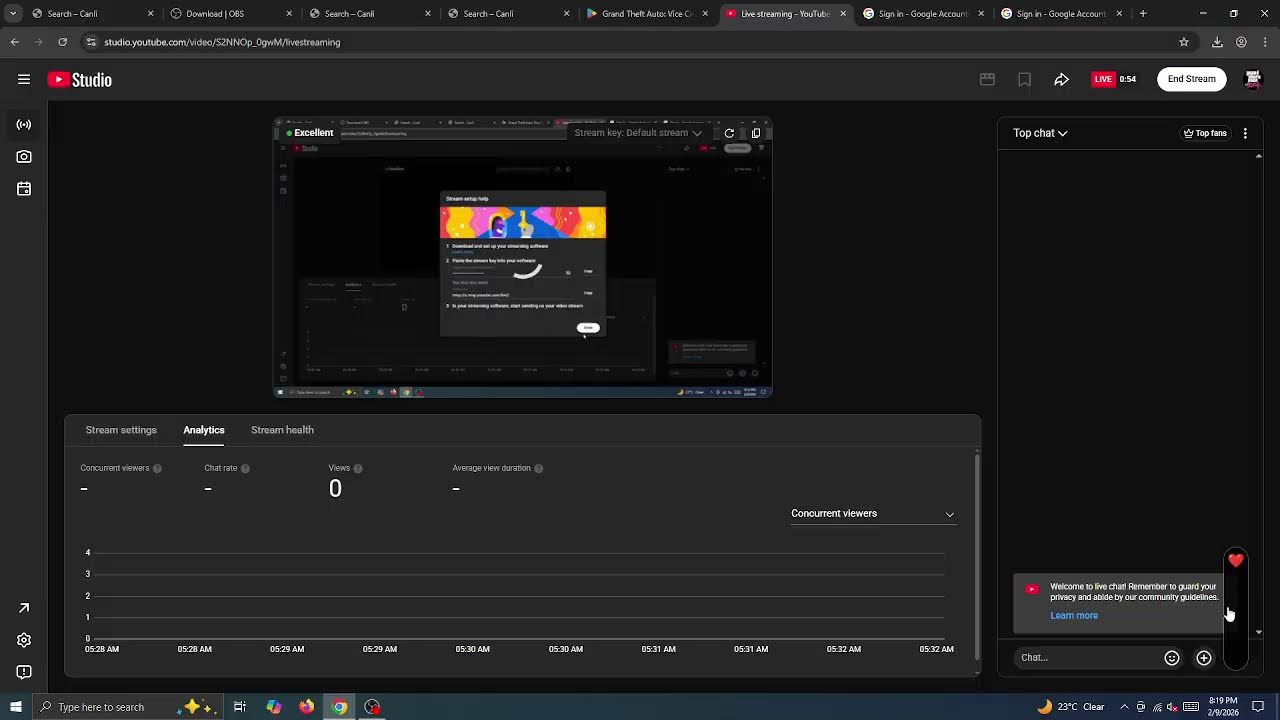Open Firefox from the taskbar

306,707
